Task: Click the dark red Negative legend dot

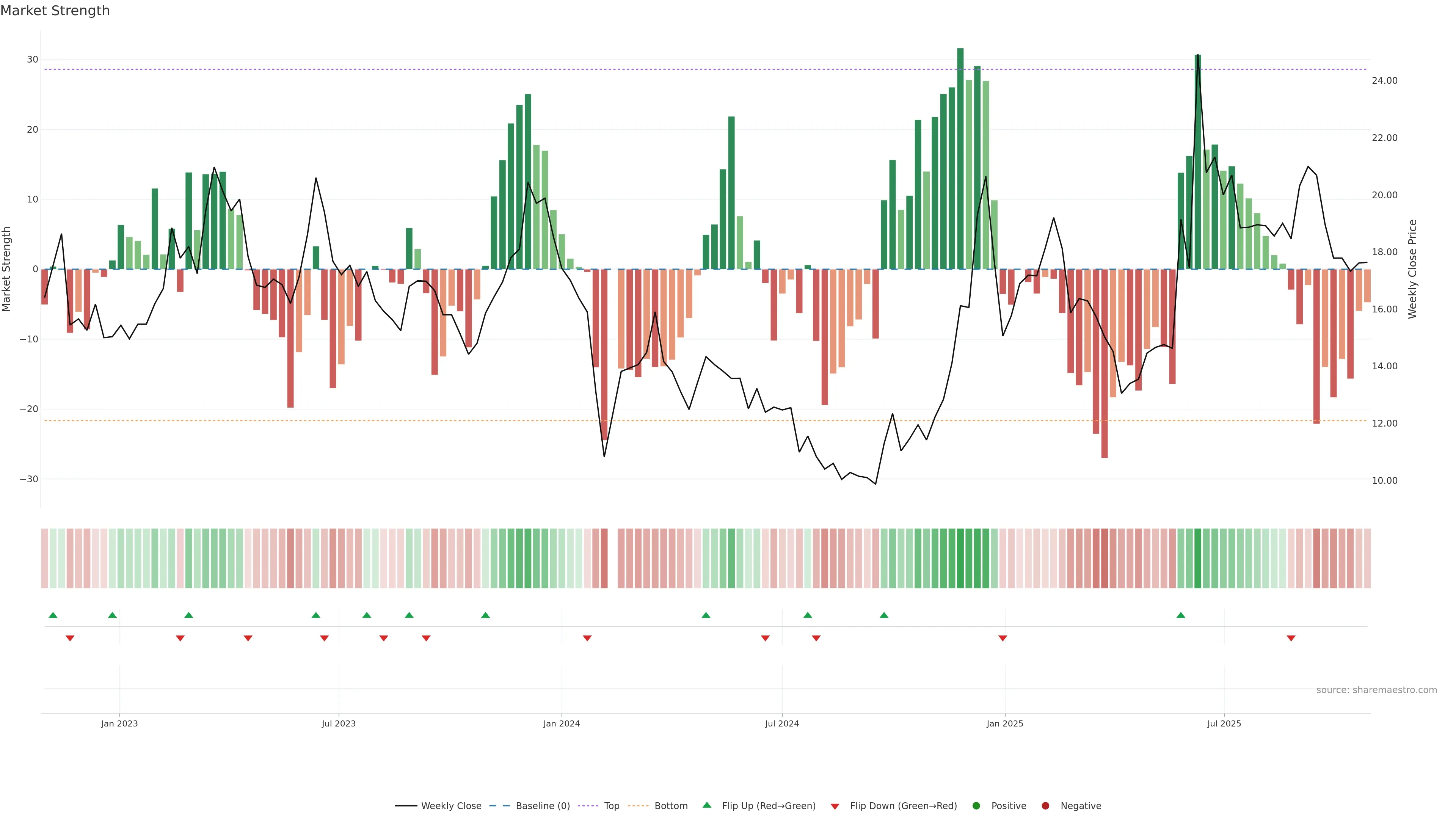Action: (x=1045, y=806)
